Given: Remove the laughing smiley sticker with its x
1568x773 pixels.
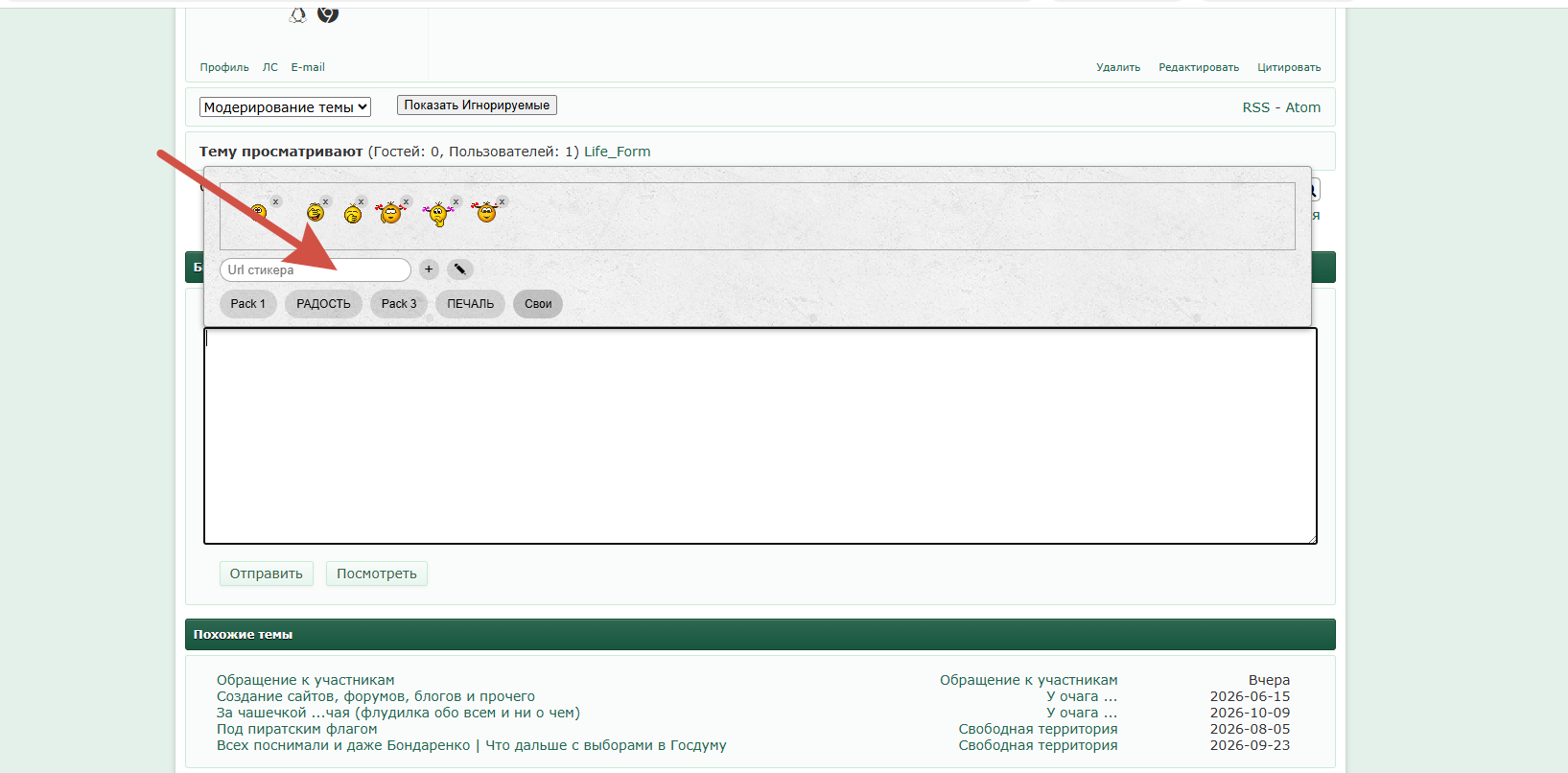Looking at the screenshot, I should (x=326, y=201).
